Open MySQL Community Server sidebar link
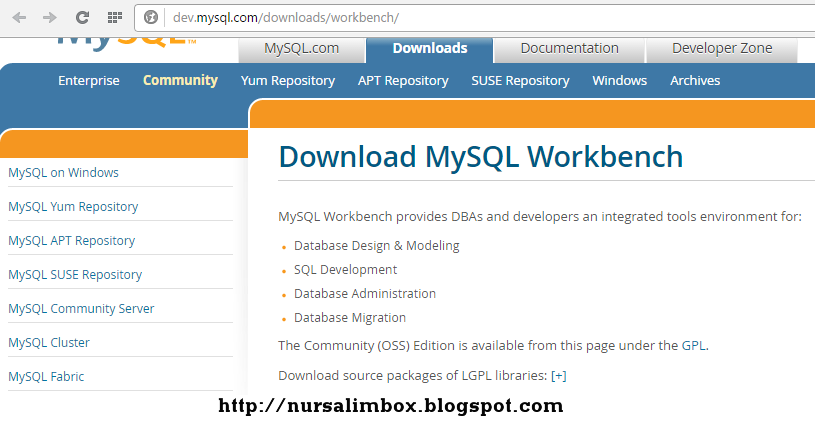The width and height of the screenshot is (815, 435). pyautogui.click(x=82, y=309)
